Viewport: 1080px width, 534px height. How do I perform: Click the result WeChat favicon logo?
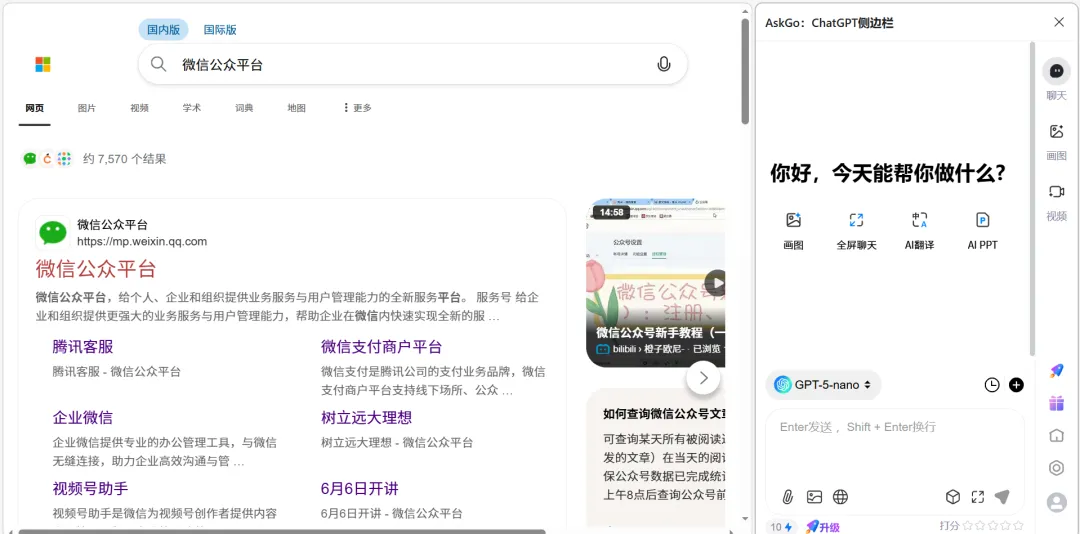(52, 233)
